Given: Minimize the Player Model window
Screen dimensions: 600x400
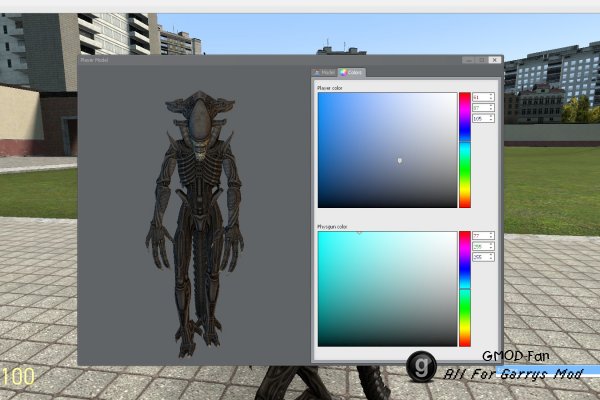Looking at the screenshot, I should (x=469, y=60).
